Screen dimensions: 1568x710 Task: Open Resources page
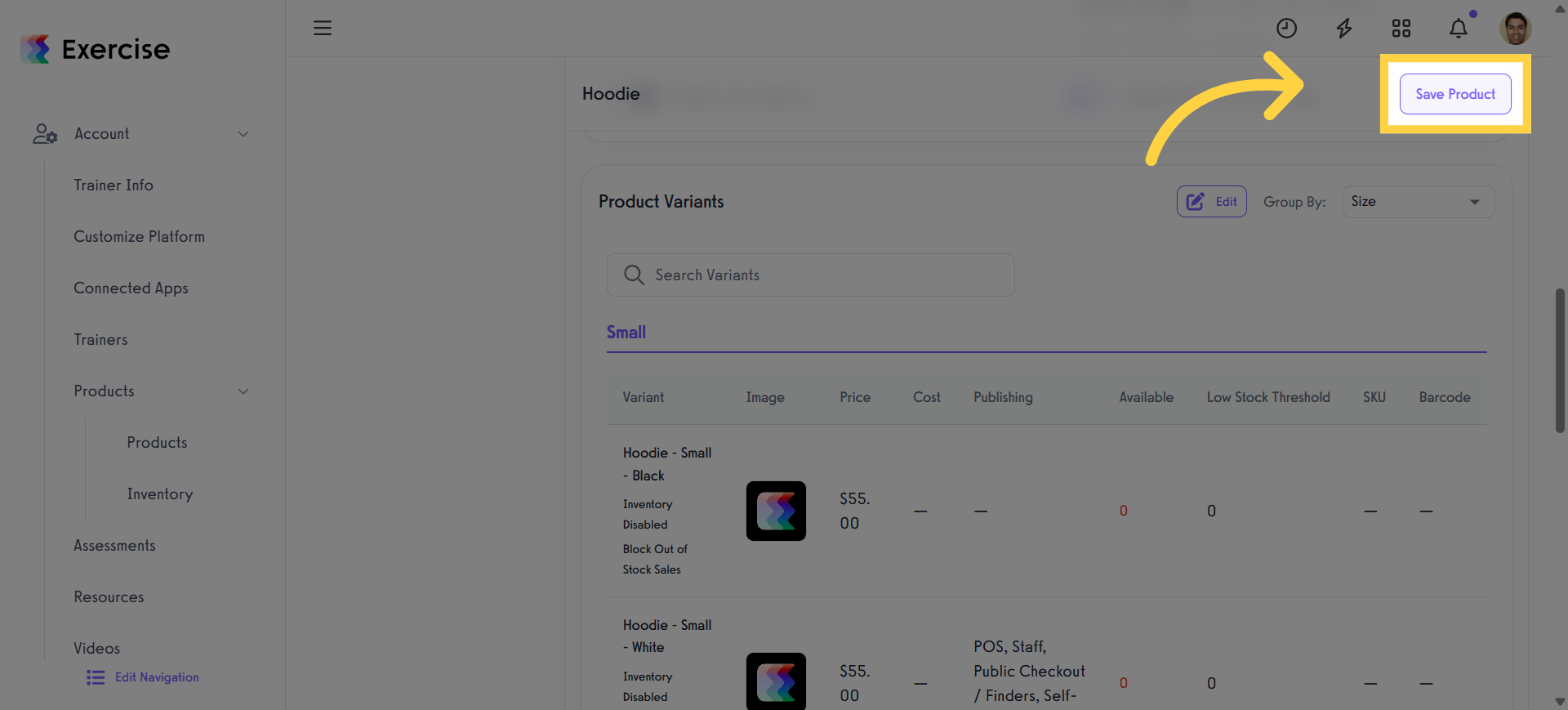pyautogui.click(x=109, y=597)
